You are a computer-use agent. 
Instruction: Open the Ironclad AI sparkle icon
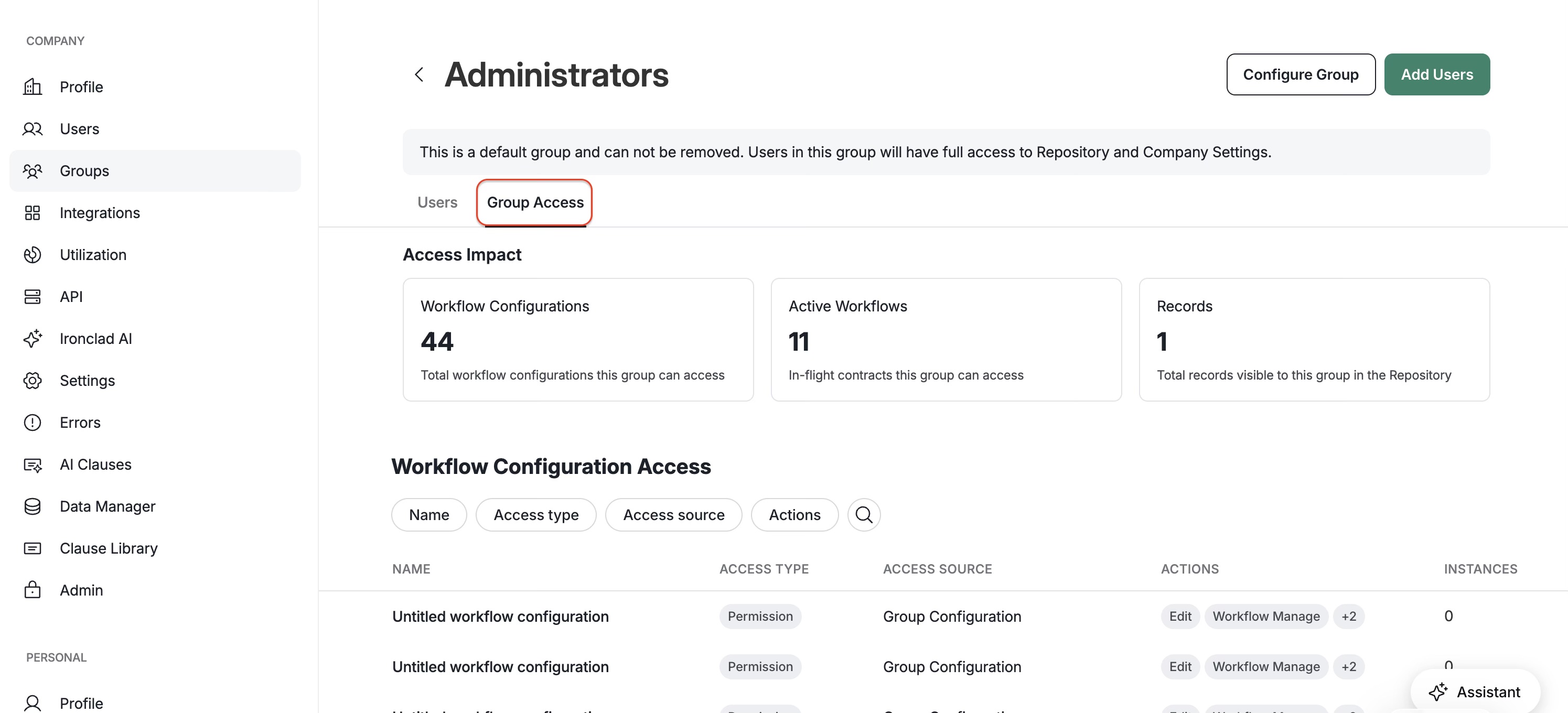(x=33, y=338)
